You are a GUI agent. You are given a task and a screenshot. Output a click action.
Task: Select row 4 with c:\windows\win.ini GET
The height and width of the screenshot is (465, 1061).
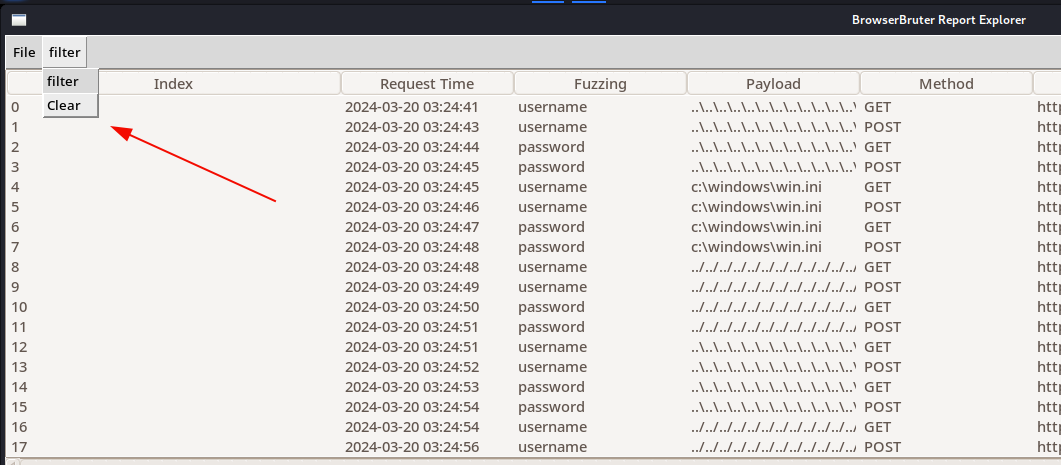pyautogui.click(x=533, y=187)
